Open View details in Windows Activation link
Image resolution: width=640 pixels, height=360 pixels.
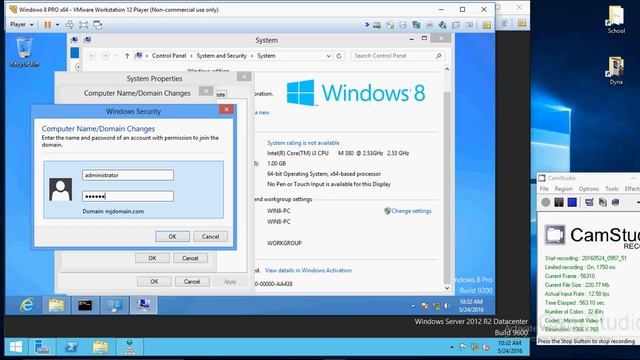(308, 270)
